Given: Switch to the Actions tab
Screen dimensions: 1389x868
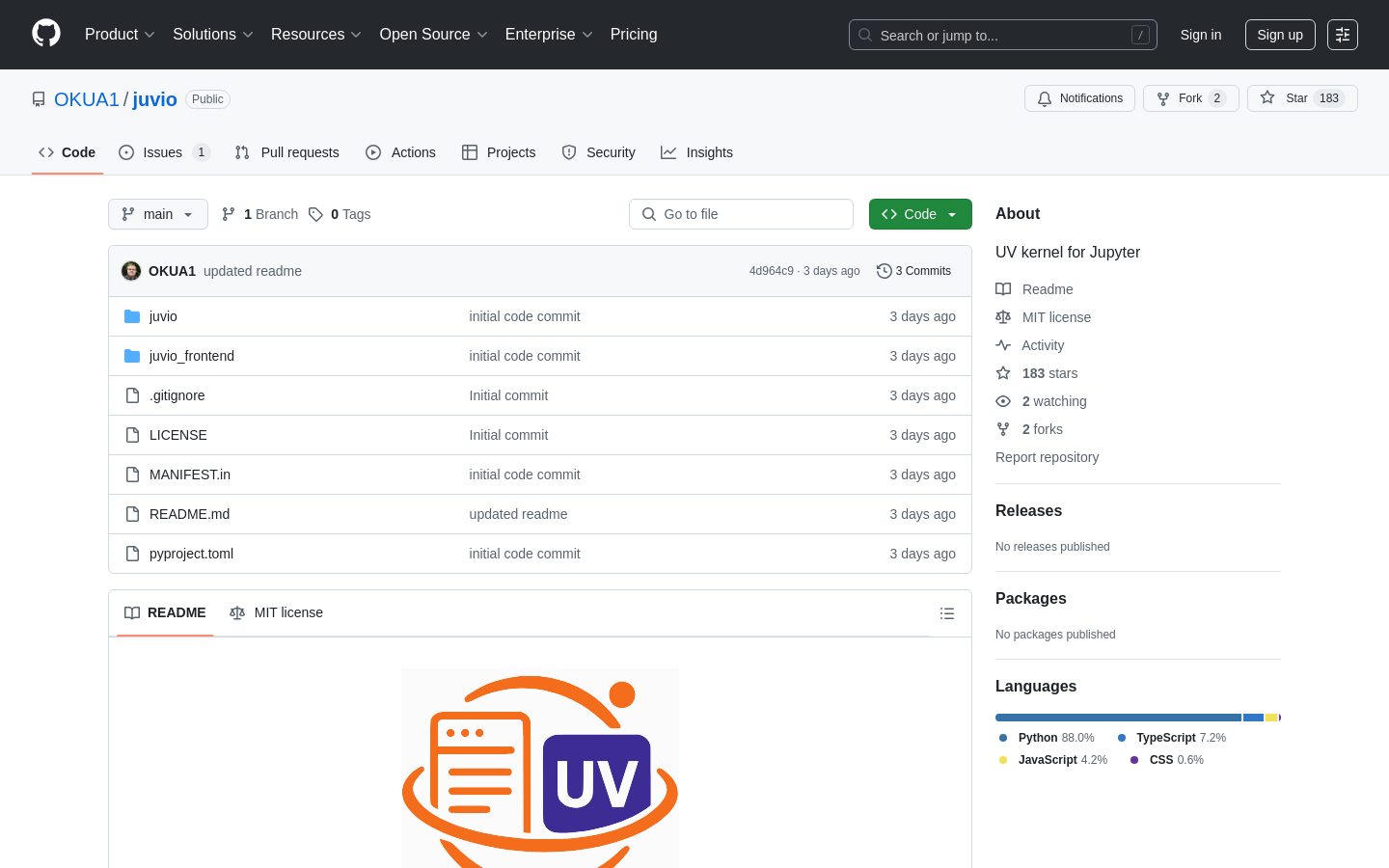Looking at the screenshot, I should pyautogui.click(x=400, y=152).
